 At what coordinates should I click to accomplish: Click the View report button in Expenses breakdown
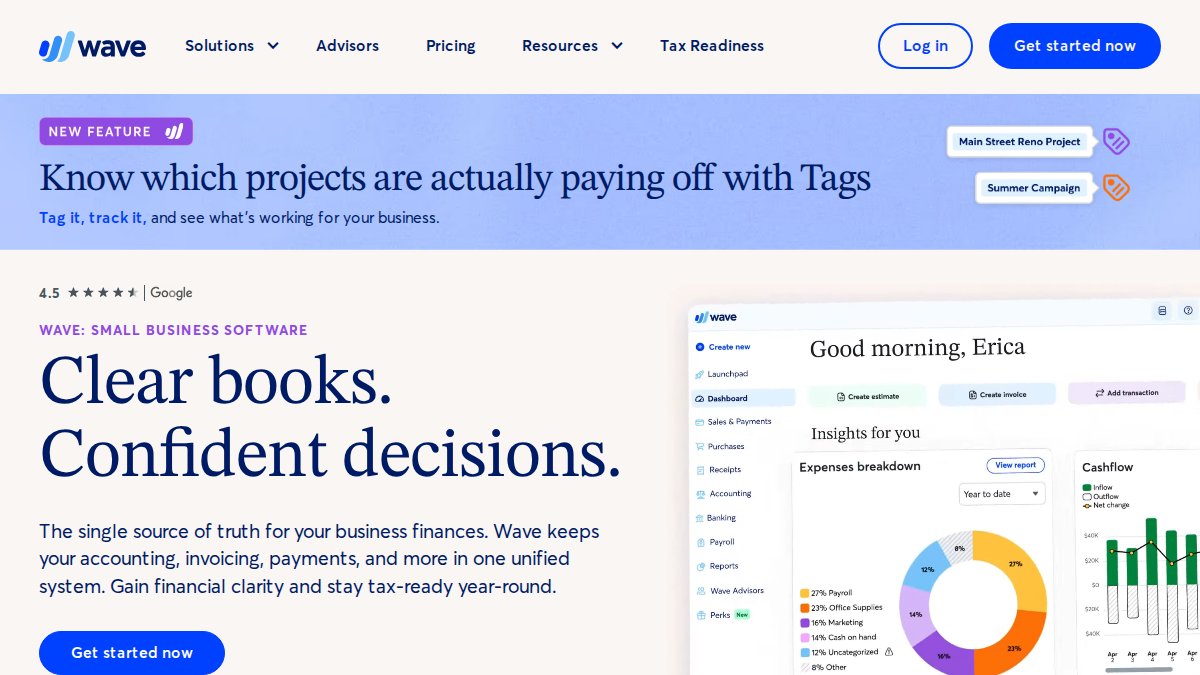pyautogui.click(x=1015, y=465)
